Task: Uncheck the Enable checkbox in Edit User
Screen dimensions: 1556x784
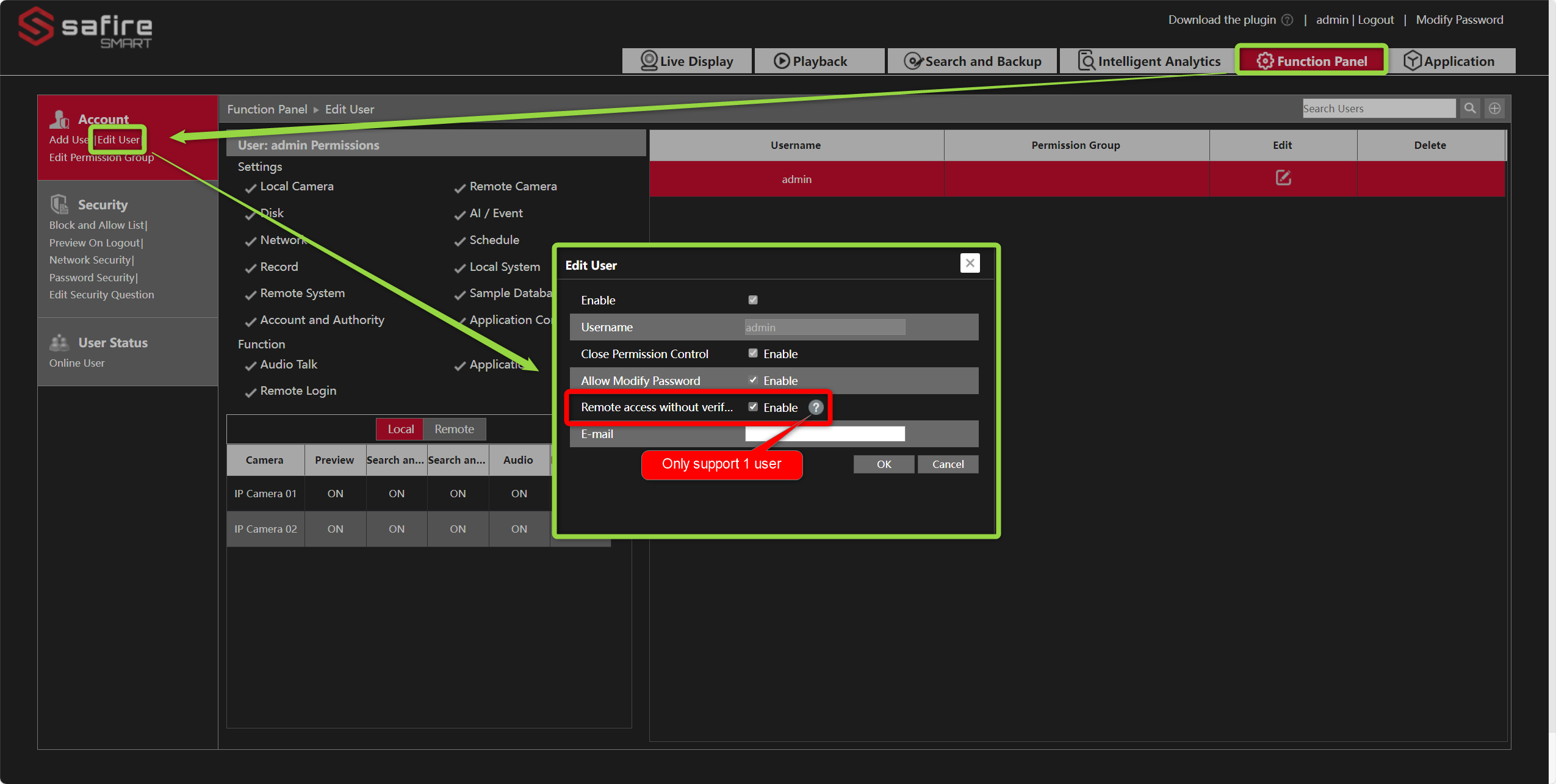Action: pyautogui.click(x=752, y=300)
